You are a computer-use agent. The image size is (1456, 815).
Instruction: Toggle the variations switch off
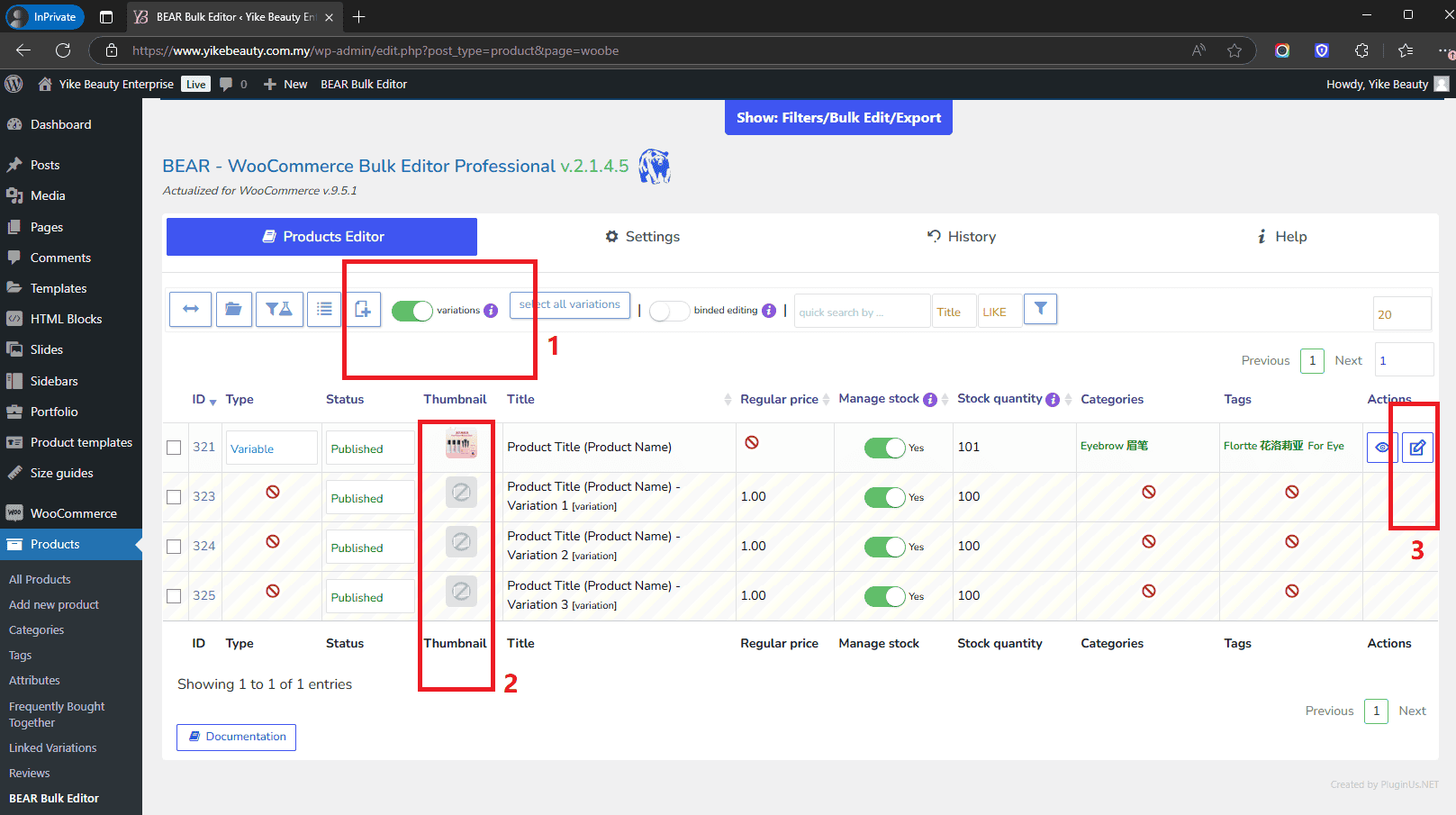click(x=412, y=311)
